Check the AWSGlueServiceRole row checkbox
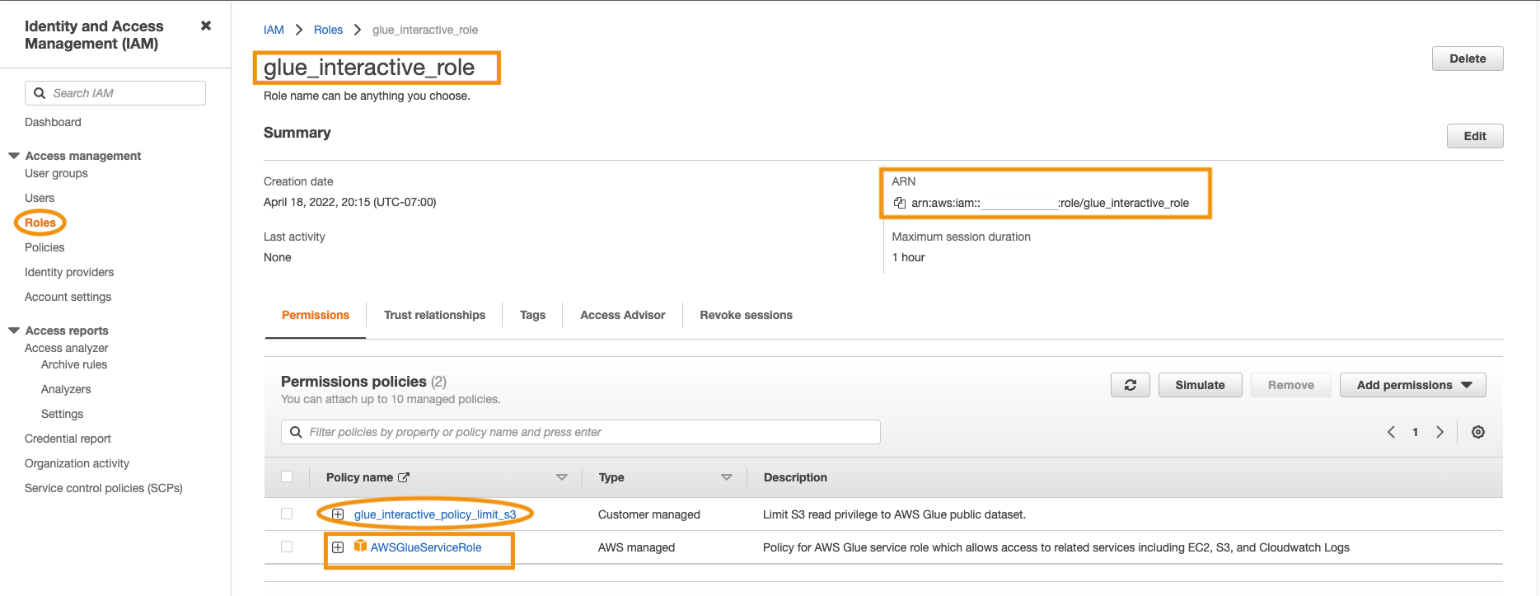1540x596 pixels. 287,547
